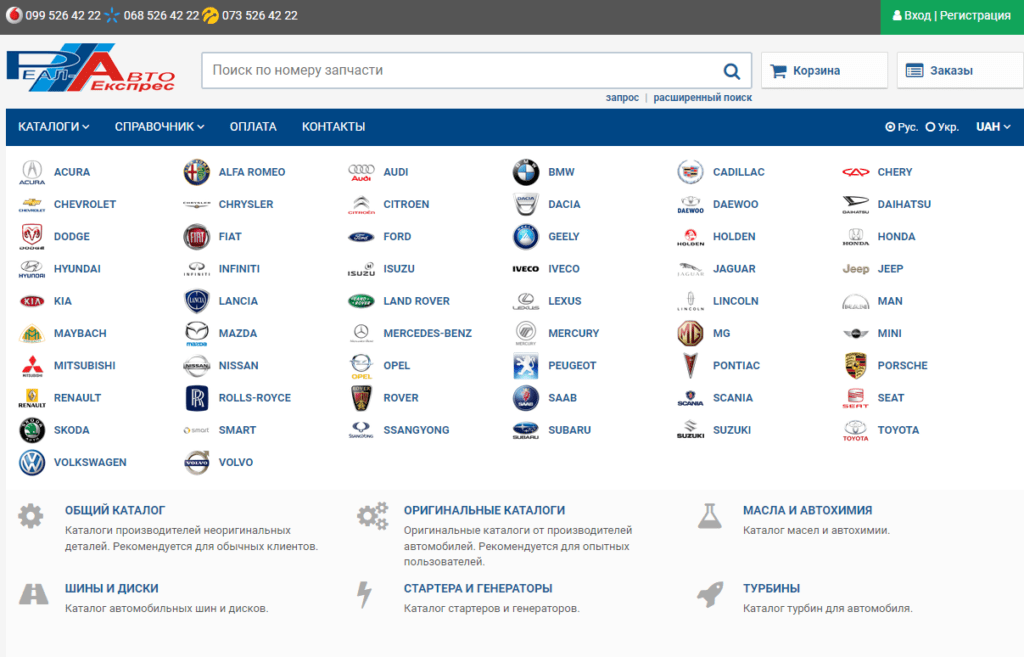
Task: Click the rocket icon for turbines
Action: coord(710,594)
